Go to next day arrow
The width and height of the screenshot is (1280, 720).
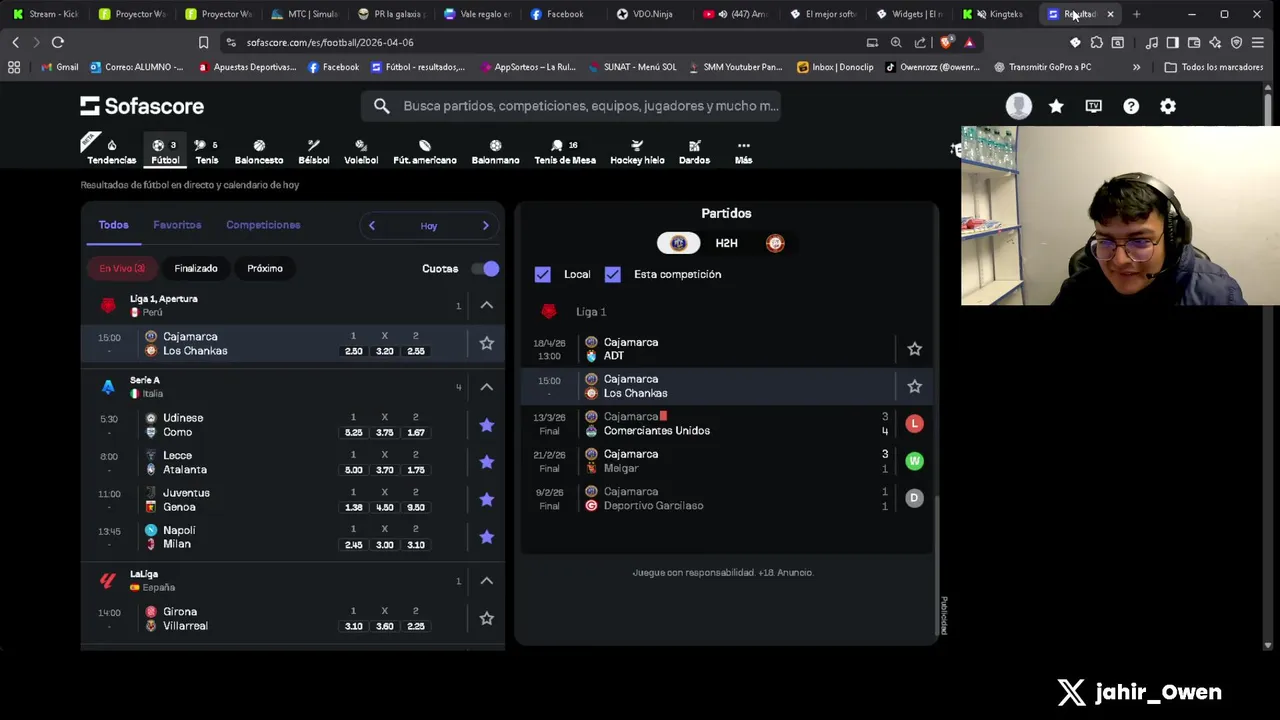click(486, 225)
